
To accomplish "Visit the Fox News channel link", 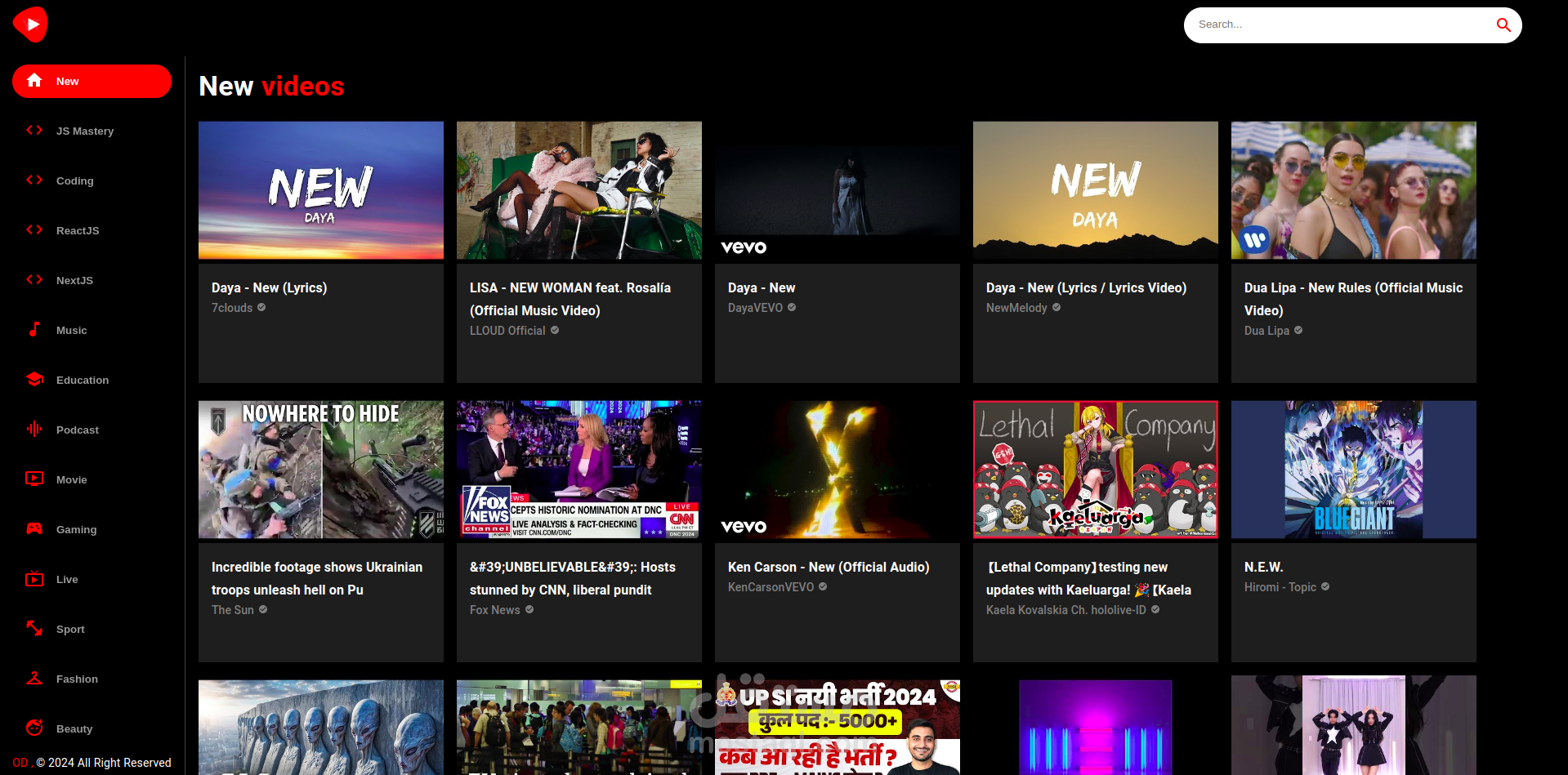I will (494, 610).
